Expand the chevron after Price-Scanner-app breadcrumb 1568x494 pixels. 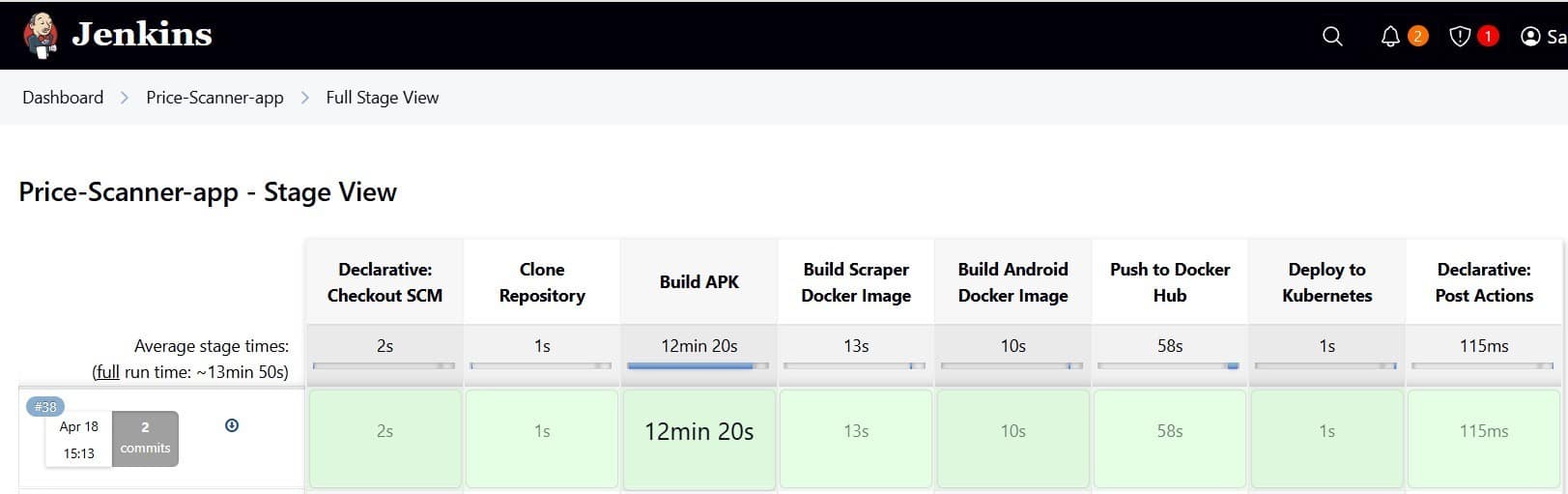click(305, 98)
